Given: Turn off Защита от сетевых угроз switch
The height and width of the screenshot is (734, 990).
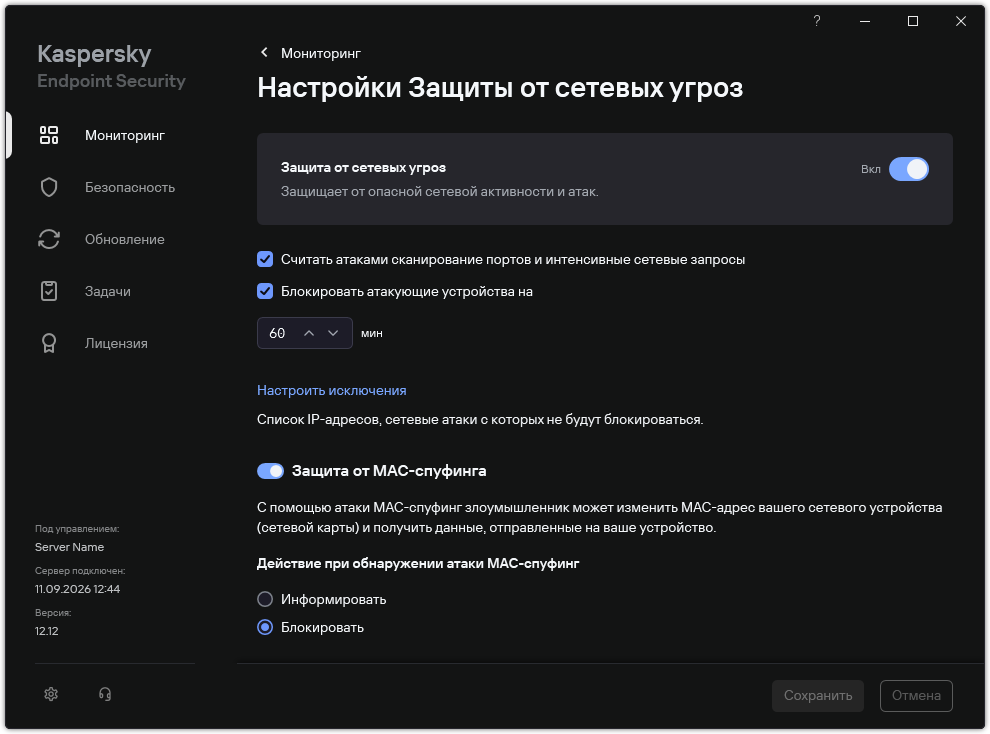Looking at the screenshot, I should click(909, 169).
